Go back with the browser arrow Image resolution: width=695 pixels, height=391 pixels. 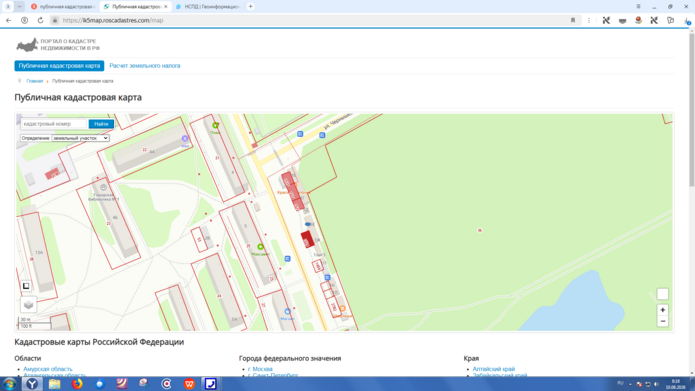click(x=8, y=20)
